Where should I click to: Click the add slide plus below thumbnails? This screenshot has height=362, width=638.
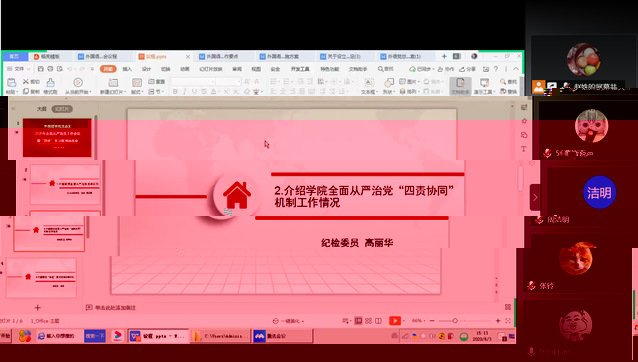pos(37,308)
